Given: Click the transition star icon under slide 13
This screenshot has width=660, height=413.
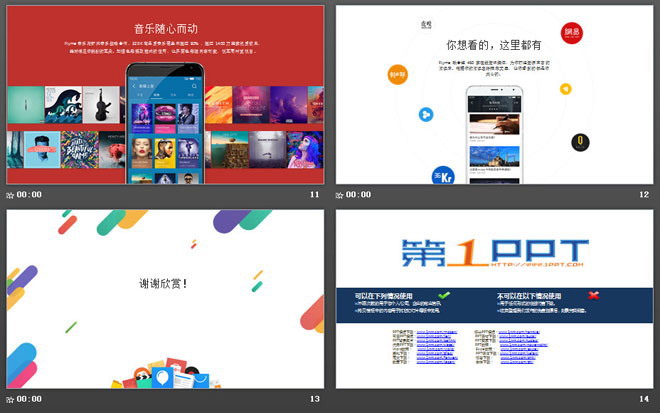Looking at the screenshot, I should click(x=10, y=399).
